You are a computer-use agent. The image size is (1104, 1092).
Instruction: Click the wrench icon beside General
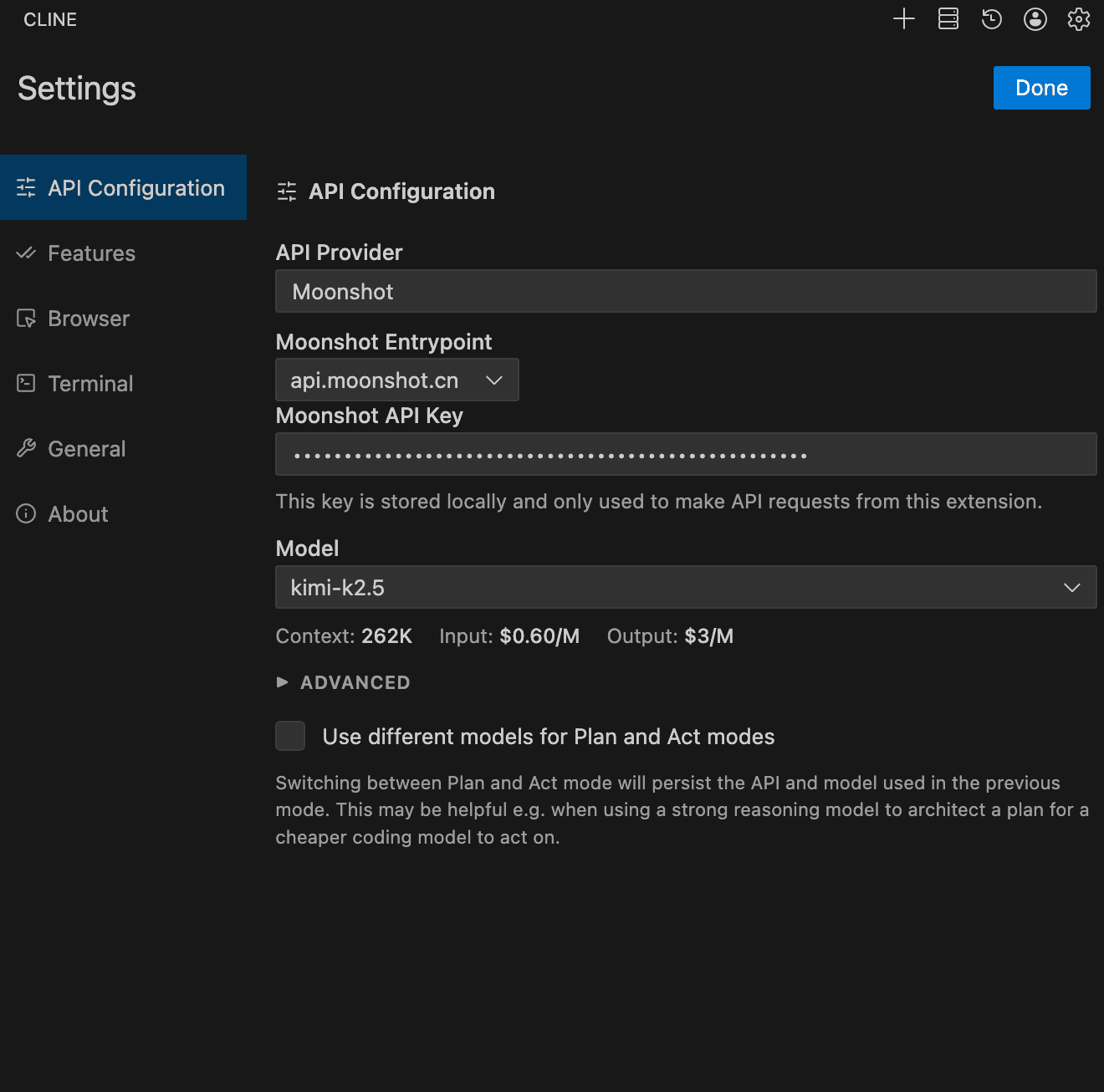pos(26,449)
